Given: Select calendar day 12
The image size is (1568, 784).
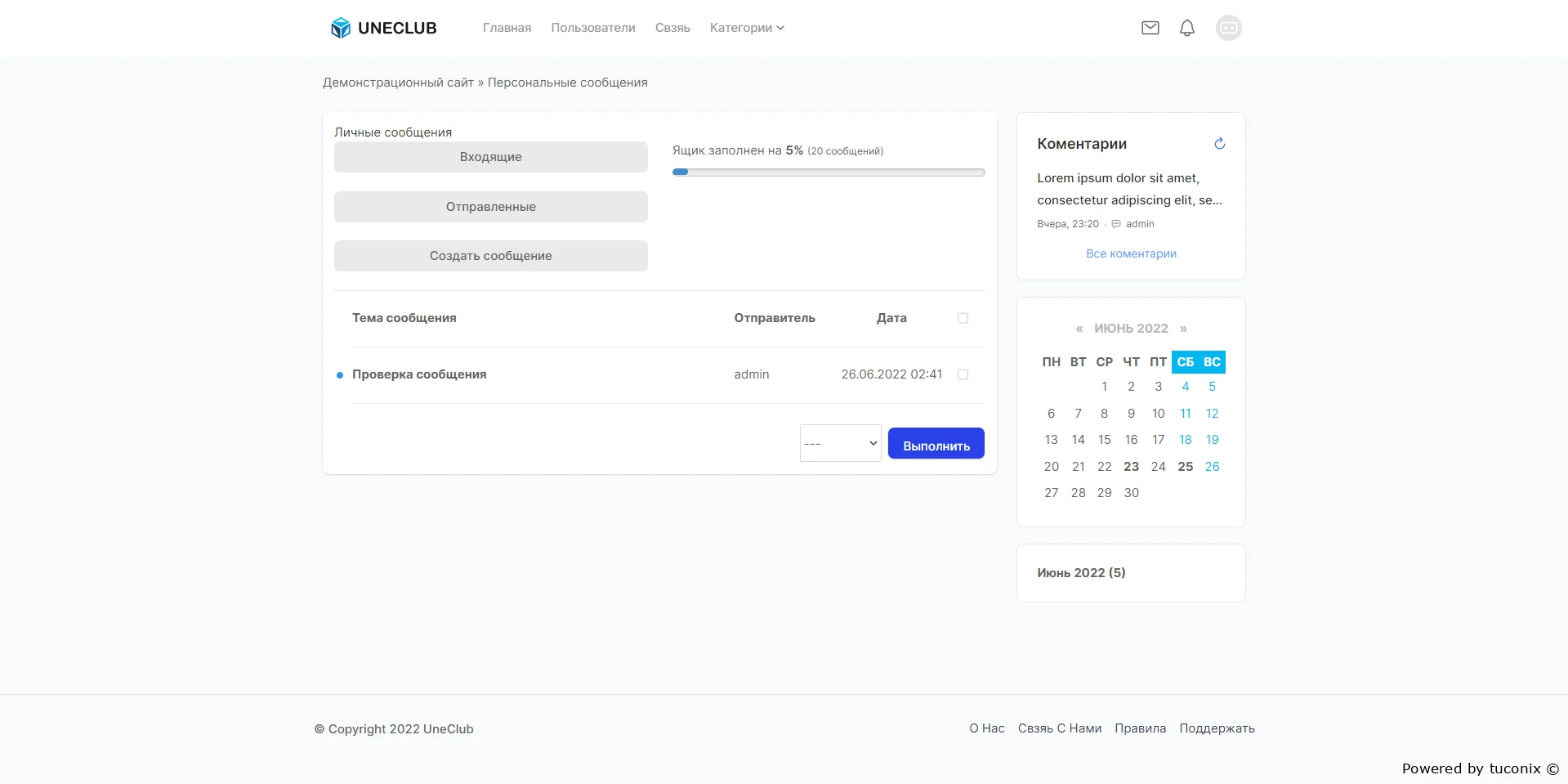Looking at the screenshot, I should pyautogui.click(x=1213, y=414).
